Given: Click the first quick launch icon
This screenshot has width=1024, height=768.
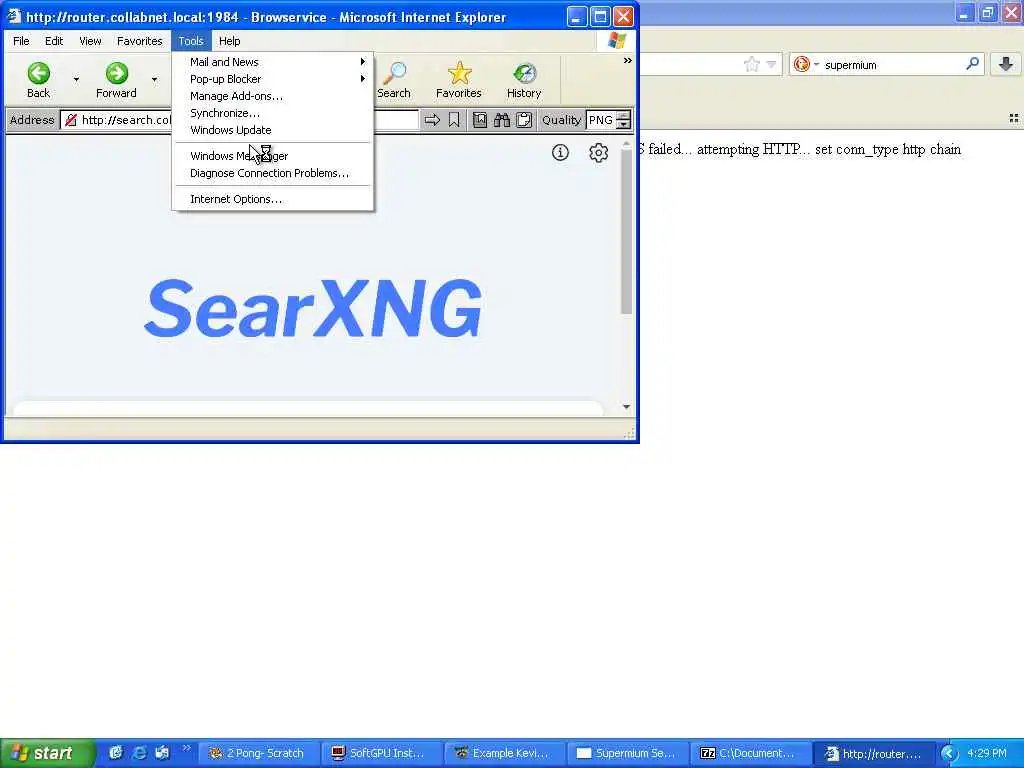Looking at the screenshot, I should 116,753.
